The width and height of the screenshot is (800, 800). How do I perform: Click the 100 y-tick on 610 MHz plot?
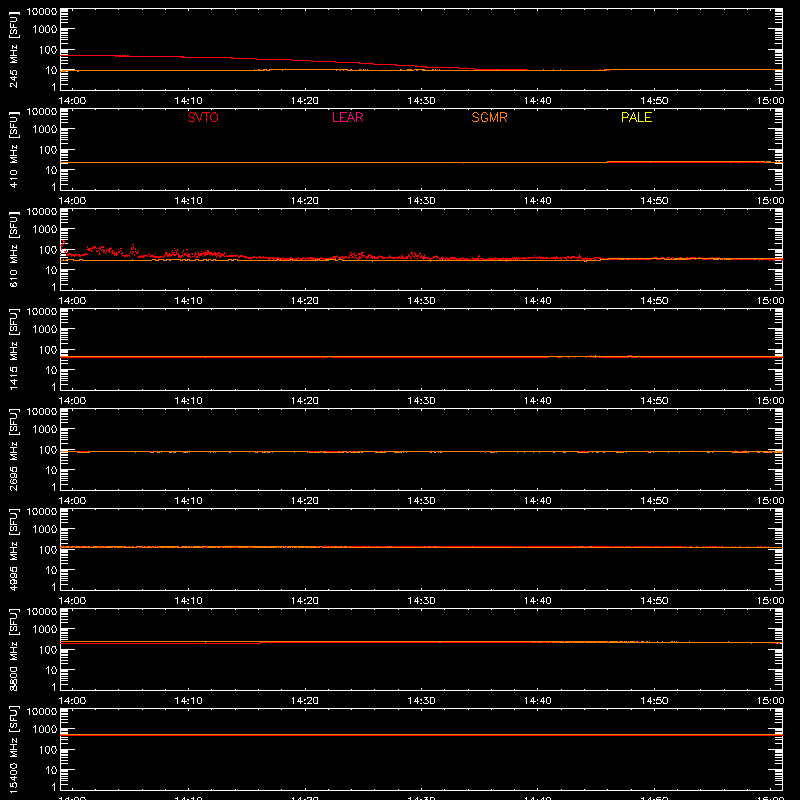pyautogui.click(x=48, y=250)
